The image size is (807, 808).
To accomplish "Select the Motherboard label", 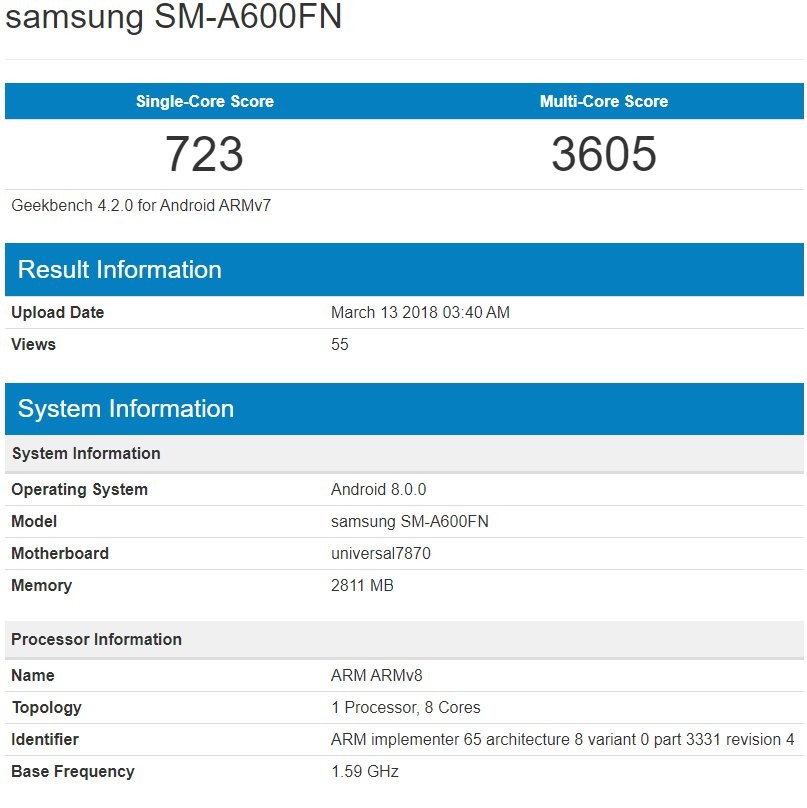I will pos(60,553).
